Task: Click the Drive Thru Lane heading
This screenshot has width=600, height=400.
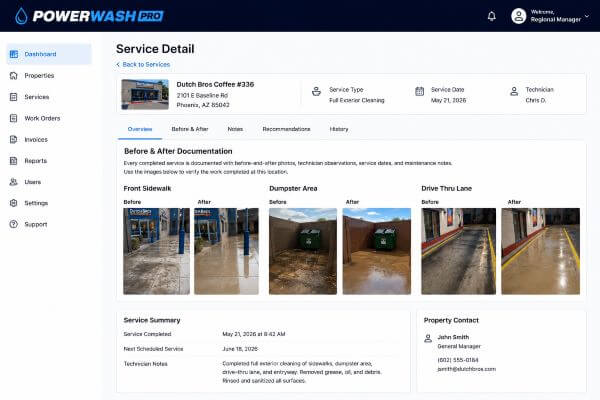Action: coord(447,188)
